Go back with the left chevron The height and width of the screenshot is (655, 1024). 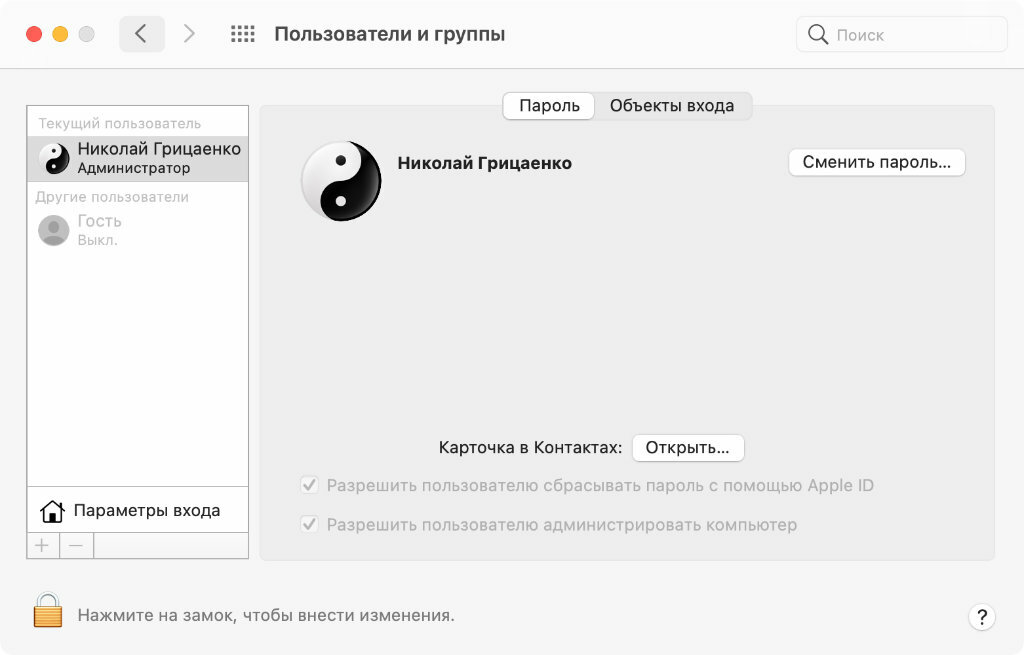click(x=141, y=33)
